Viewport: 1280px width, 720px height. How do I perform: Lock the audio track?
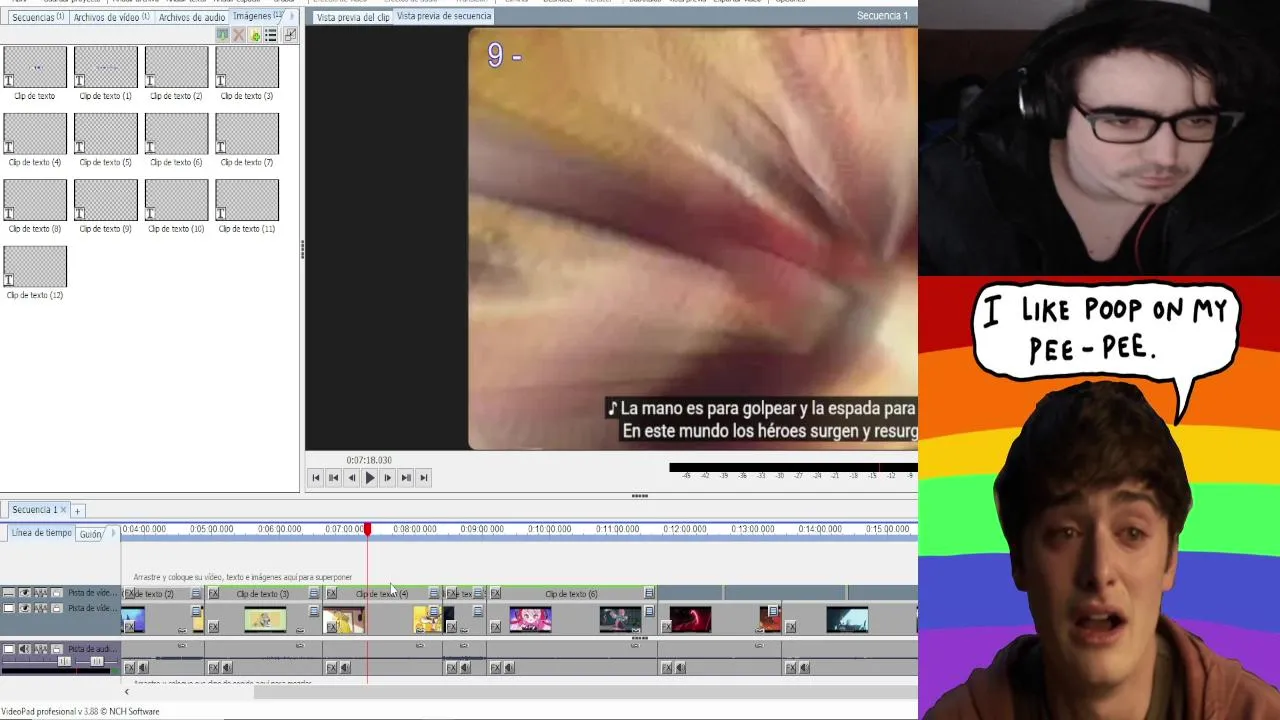click(56, 649)
